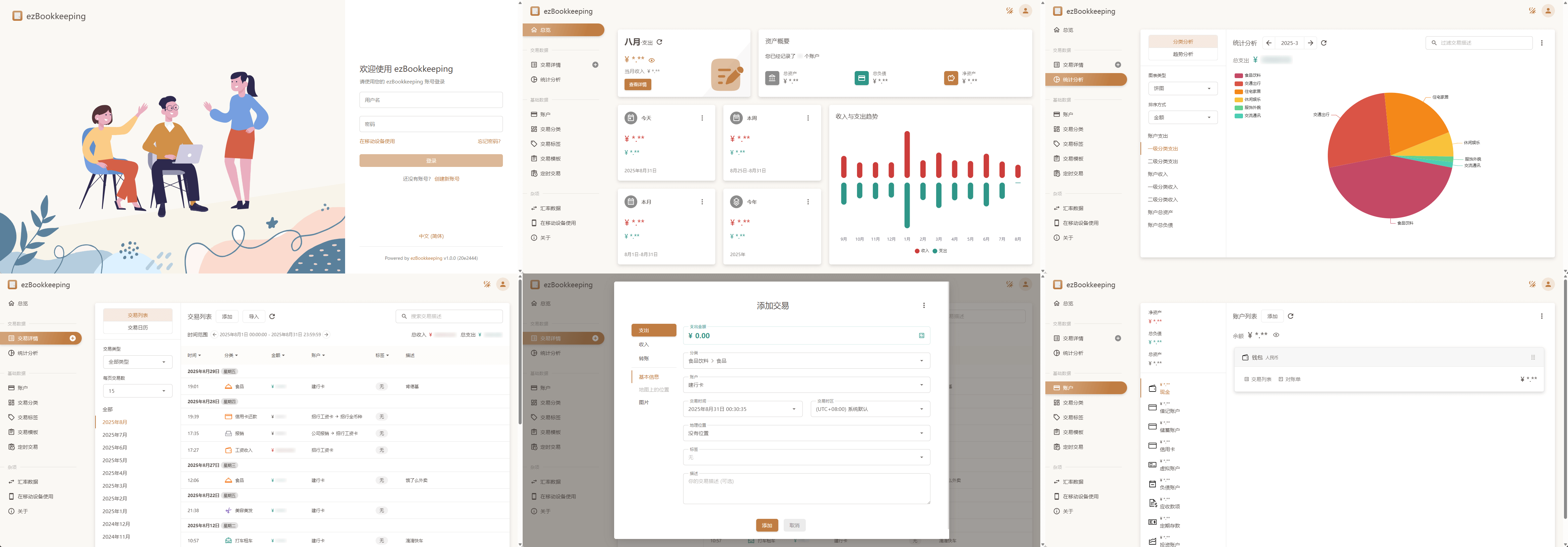This screenshot has width=1568, height=547.
Task: Toggle 支出 series in trend chart legend
Action: coord(939,251)
